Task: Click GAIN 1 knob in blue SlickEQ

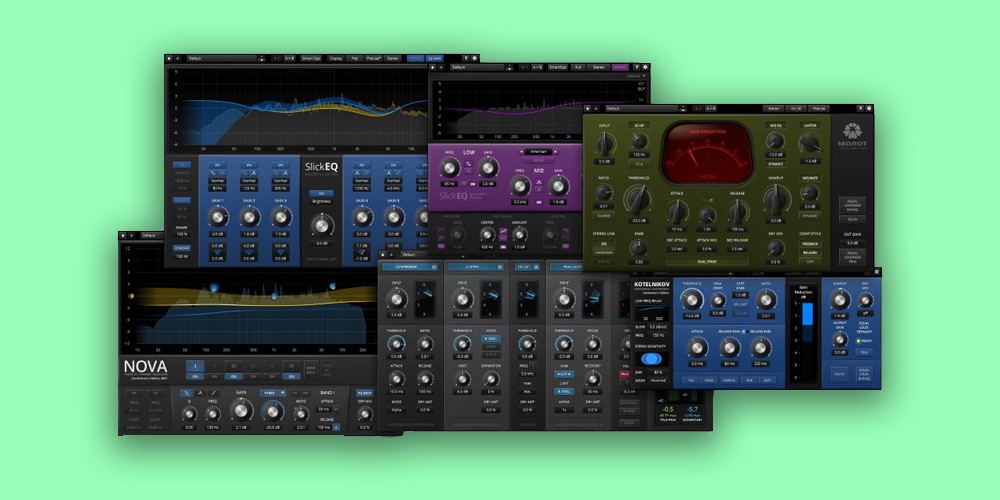Action: pos(217,217)
